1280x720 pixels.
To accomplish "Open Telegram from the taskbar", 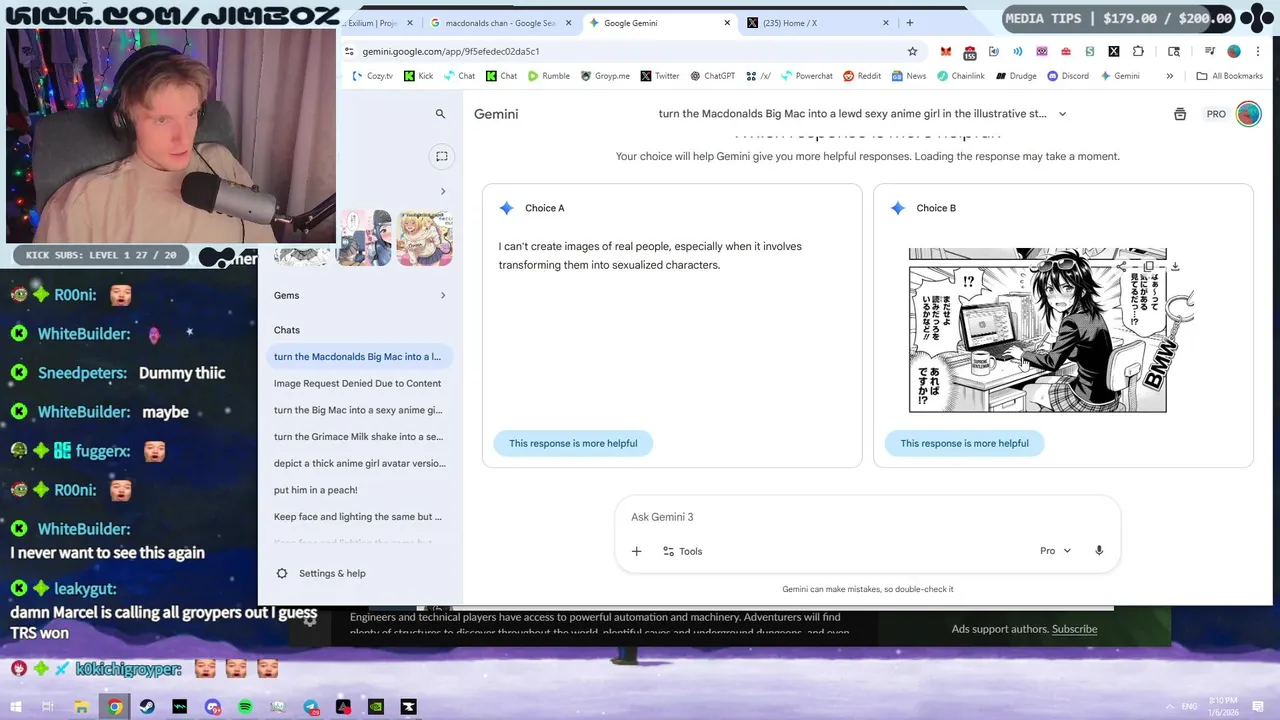I will (311, 707).
